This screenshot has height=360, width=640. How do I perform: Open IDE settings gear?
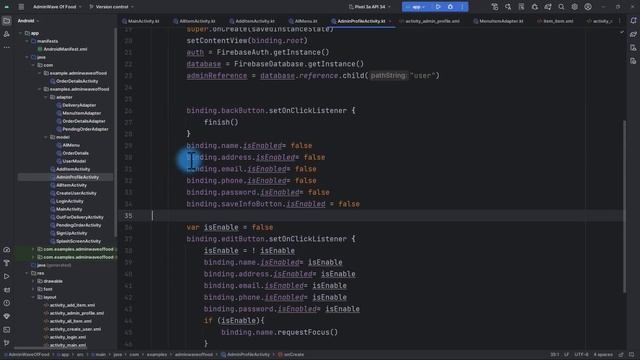pyautogui.click(x=575, y=7)
